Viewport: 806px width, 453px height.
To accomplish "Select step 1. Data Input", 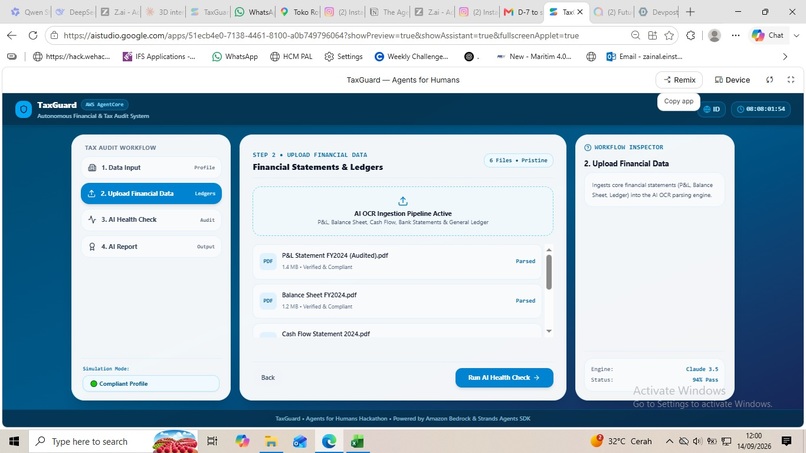I will (x=151, y=168).
